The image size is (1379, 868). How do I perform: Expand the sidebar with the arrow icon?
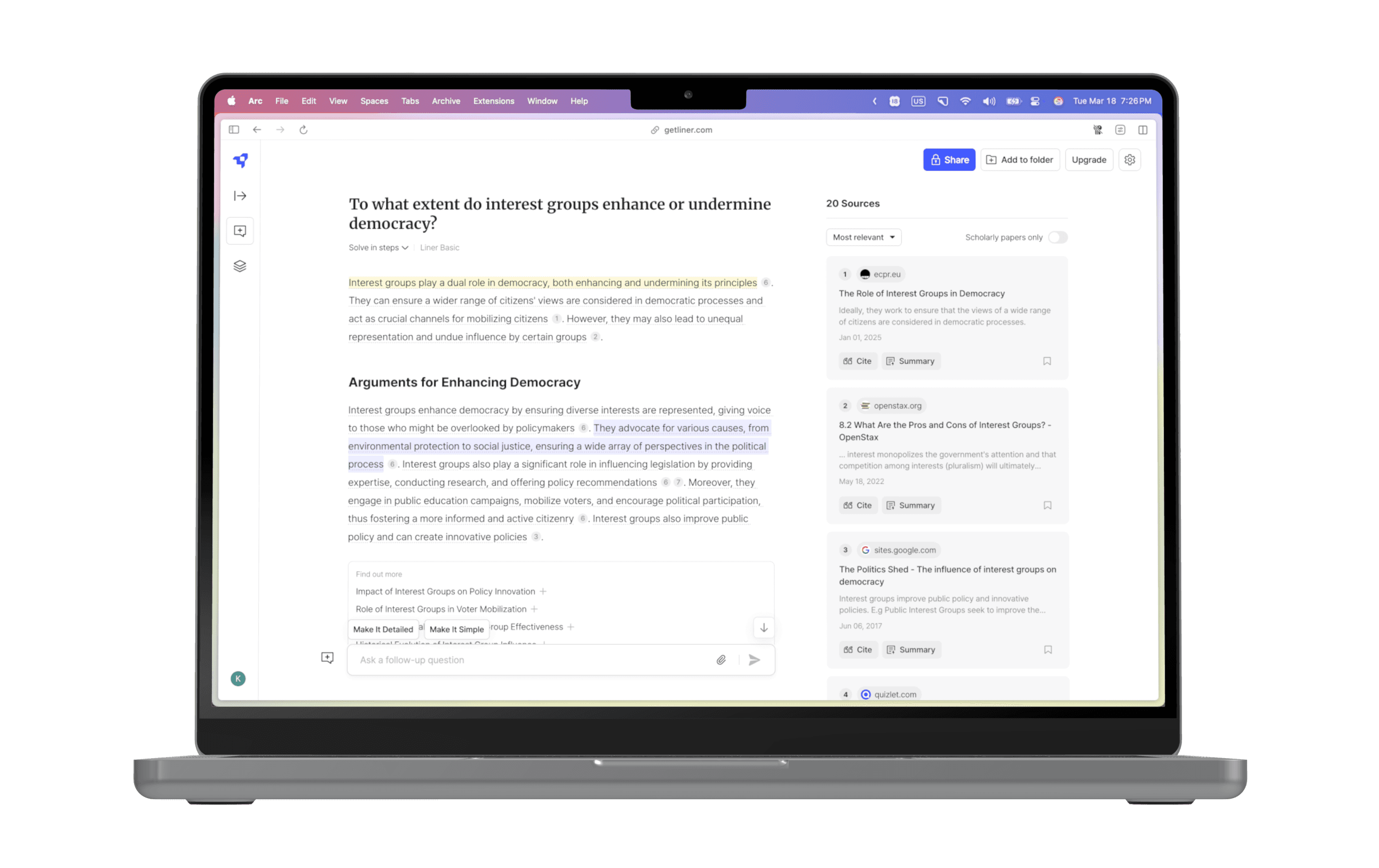pos(240,196)
